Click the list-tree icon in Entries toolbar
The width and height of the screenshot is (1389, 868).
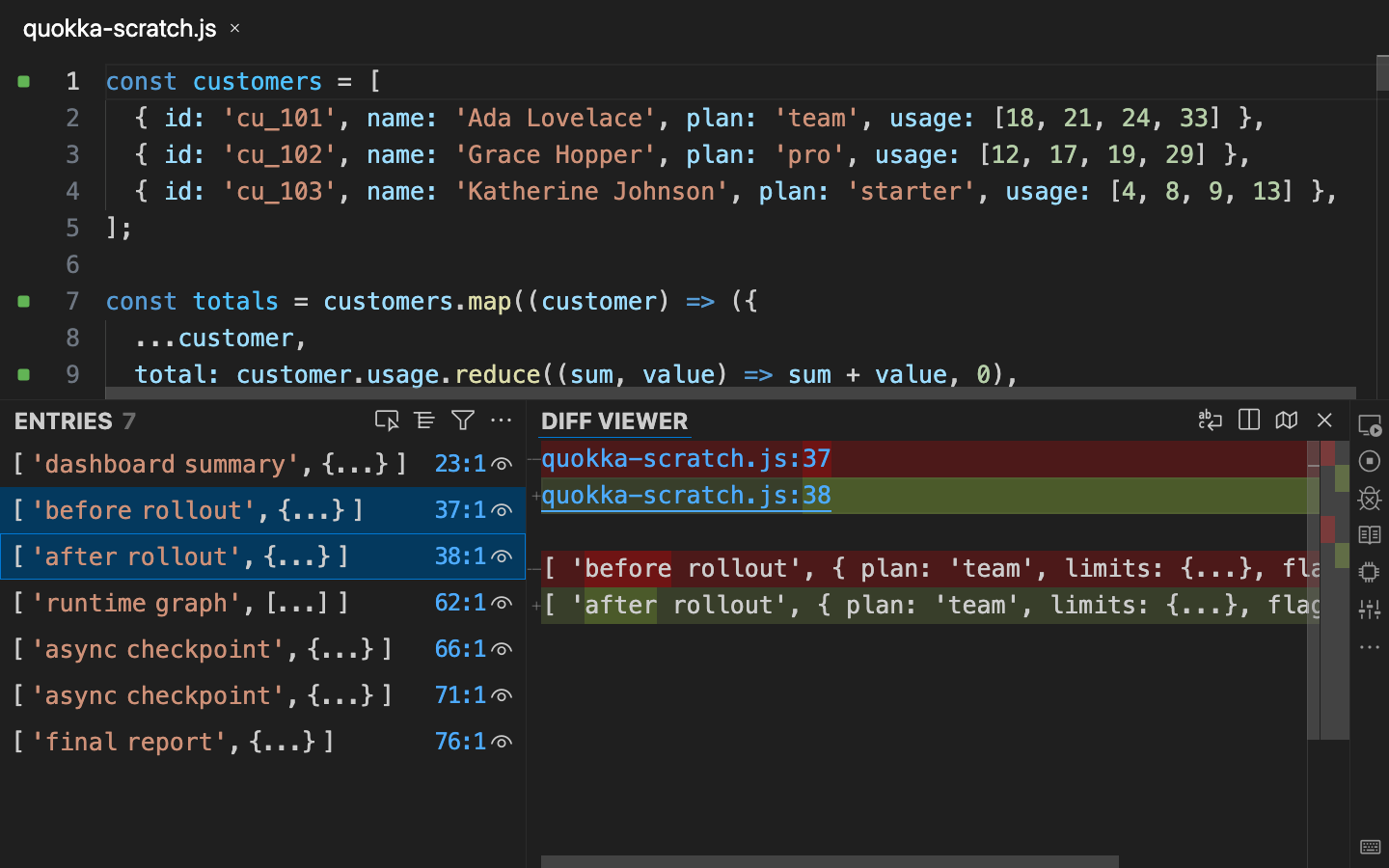pos(424,420)
